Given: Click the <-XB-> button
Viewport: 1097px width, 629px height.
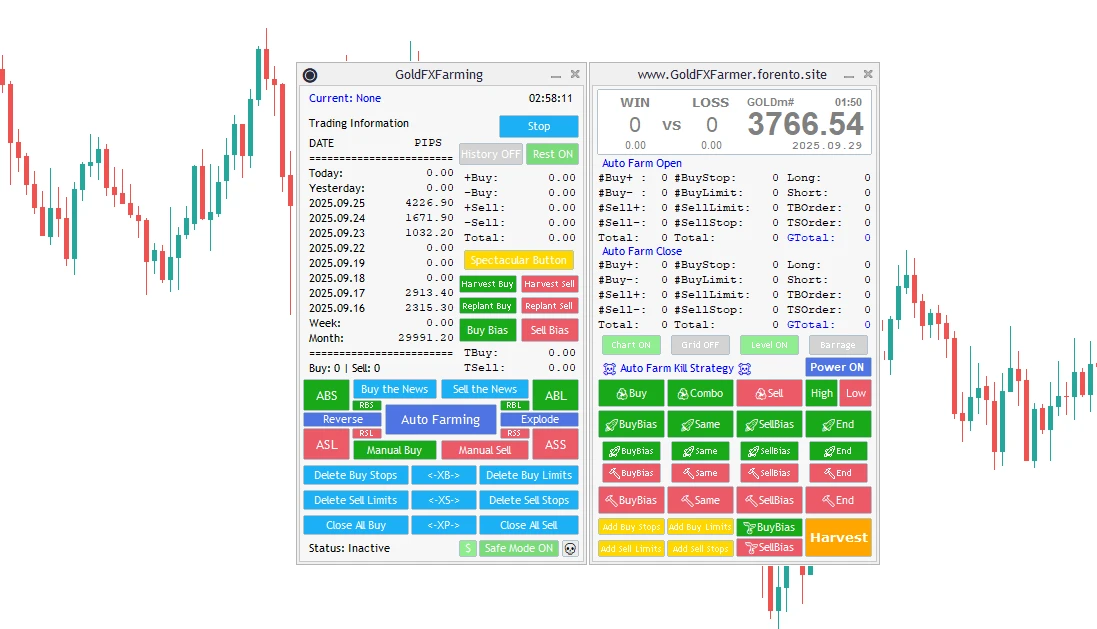Looking at the screenshot, I should (x=443, y=475).
